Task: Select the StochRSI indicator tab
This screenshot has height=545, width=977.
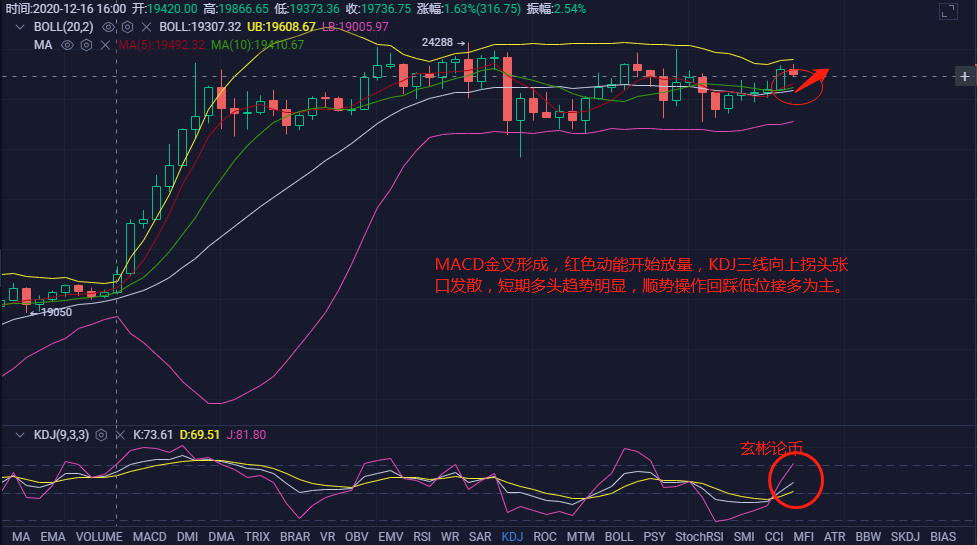Action: pos(699,537)
